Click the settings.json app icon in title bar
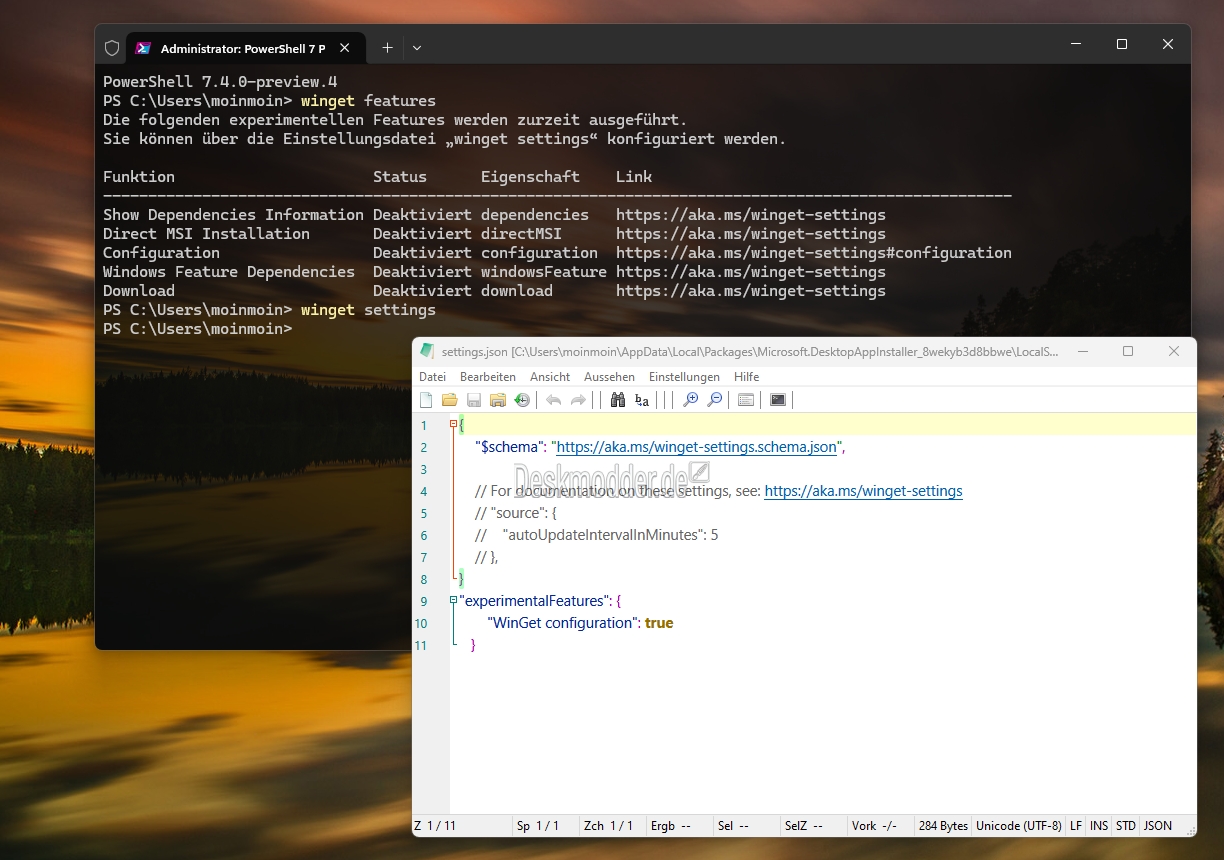This screenshot has height=860, width=1224. tap(428, 351)
